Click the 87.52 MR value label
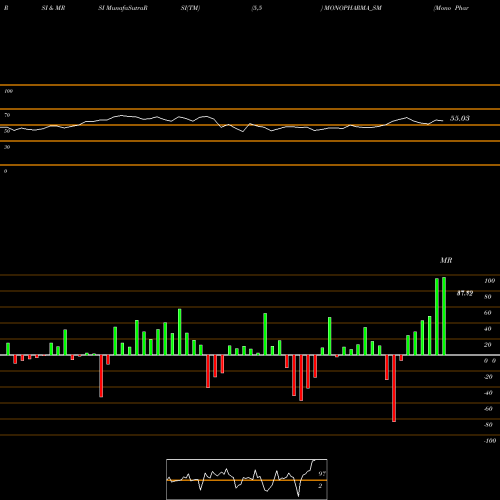This screenshot has width=500, height=500. tap(465, 293)
